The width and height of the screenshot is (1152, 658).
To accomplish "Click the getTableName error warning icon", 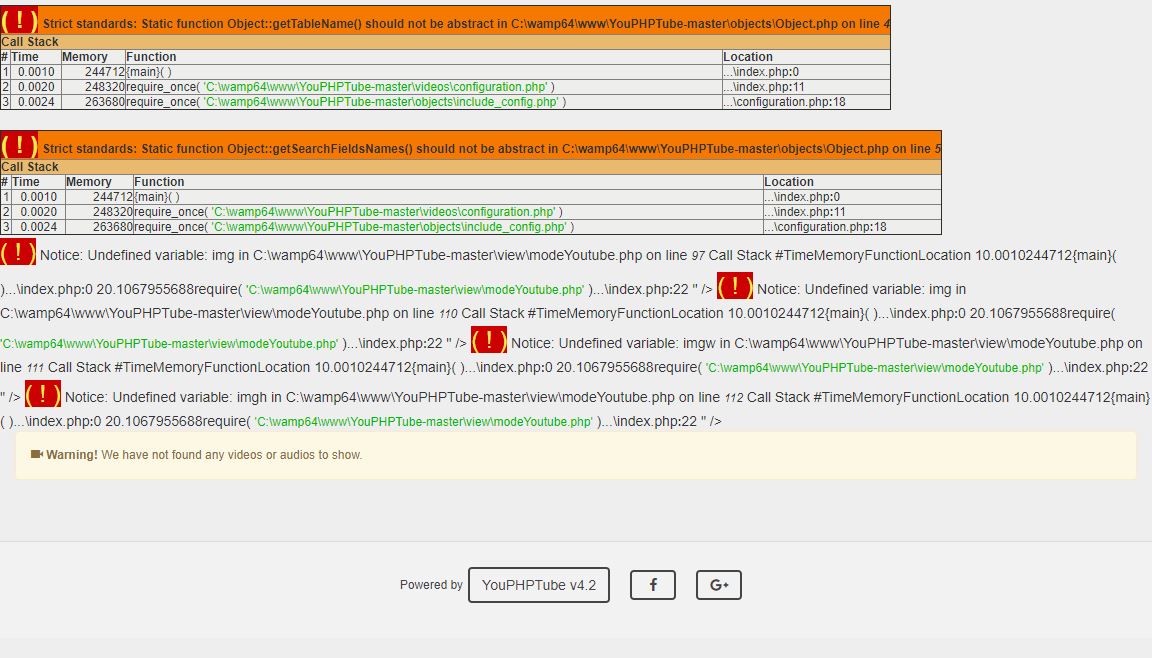I will [x=19, y=21].
